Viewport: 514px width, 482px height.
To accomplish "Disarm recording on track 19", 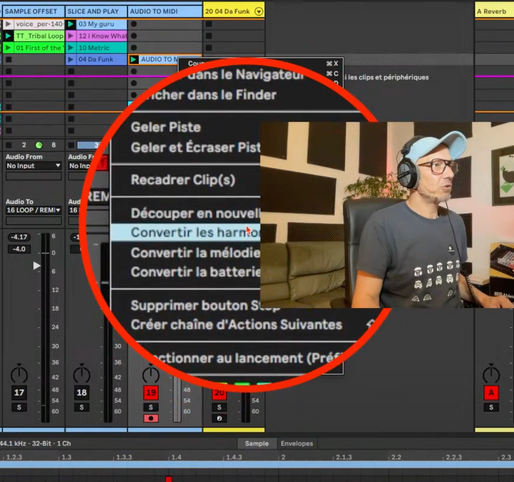I will pos(151,418).
